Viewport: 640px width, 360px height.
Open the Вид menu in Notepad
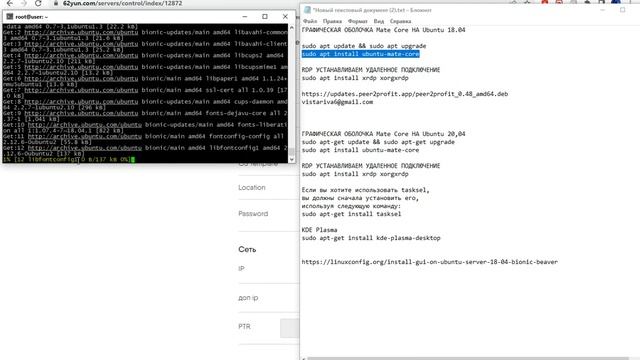point(379,21)
